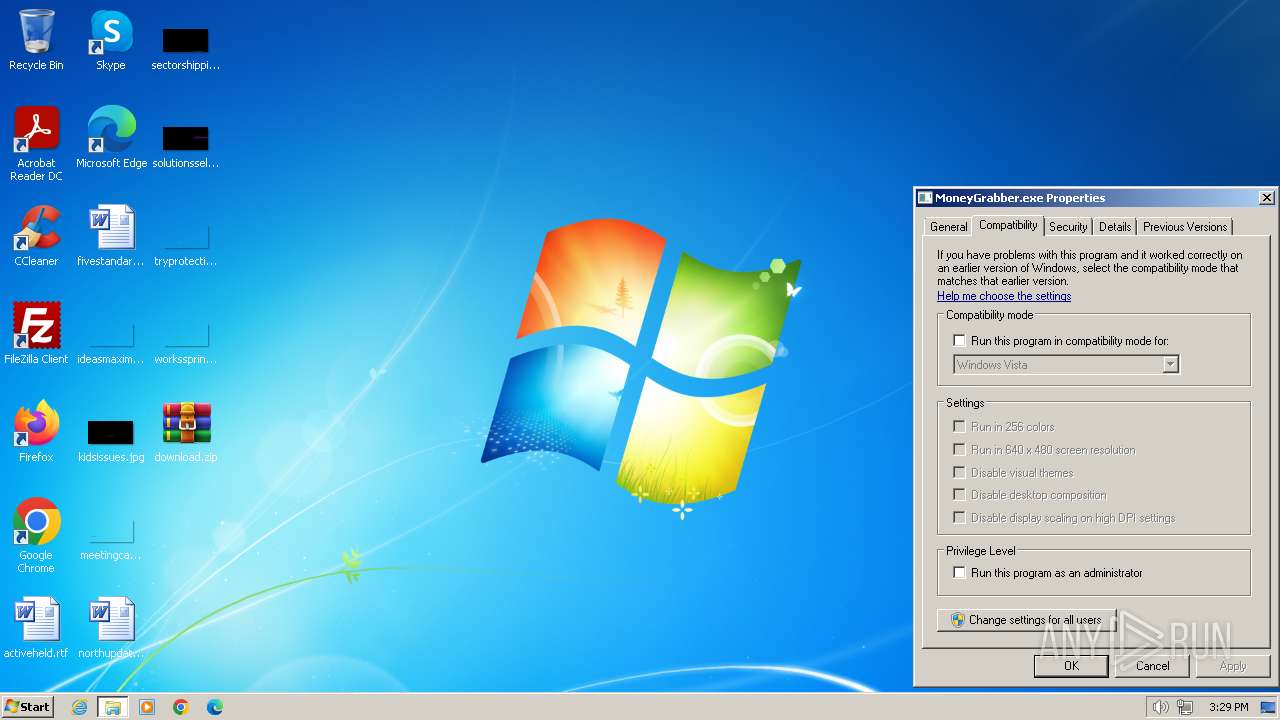
Task: Open Edge from the taskbar
Action: point(215,707)
